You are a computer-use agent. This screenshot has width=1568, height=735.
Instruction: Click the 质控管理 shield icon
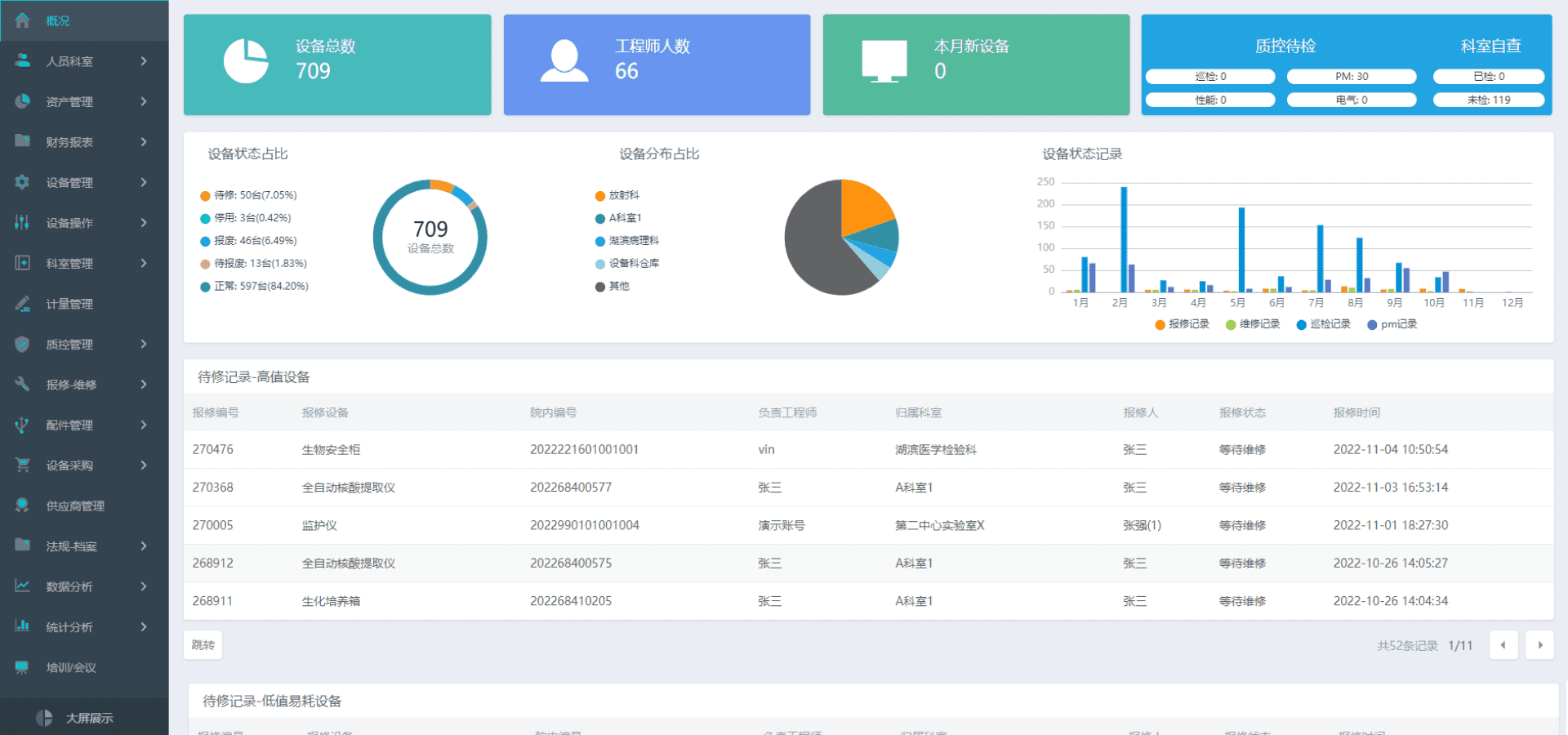pyautogui.click(x=22, y=344)
